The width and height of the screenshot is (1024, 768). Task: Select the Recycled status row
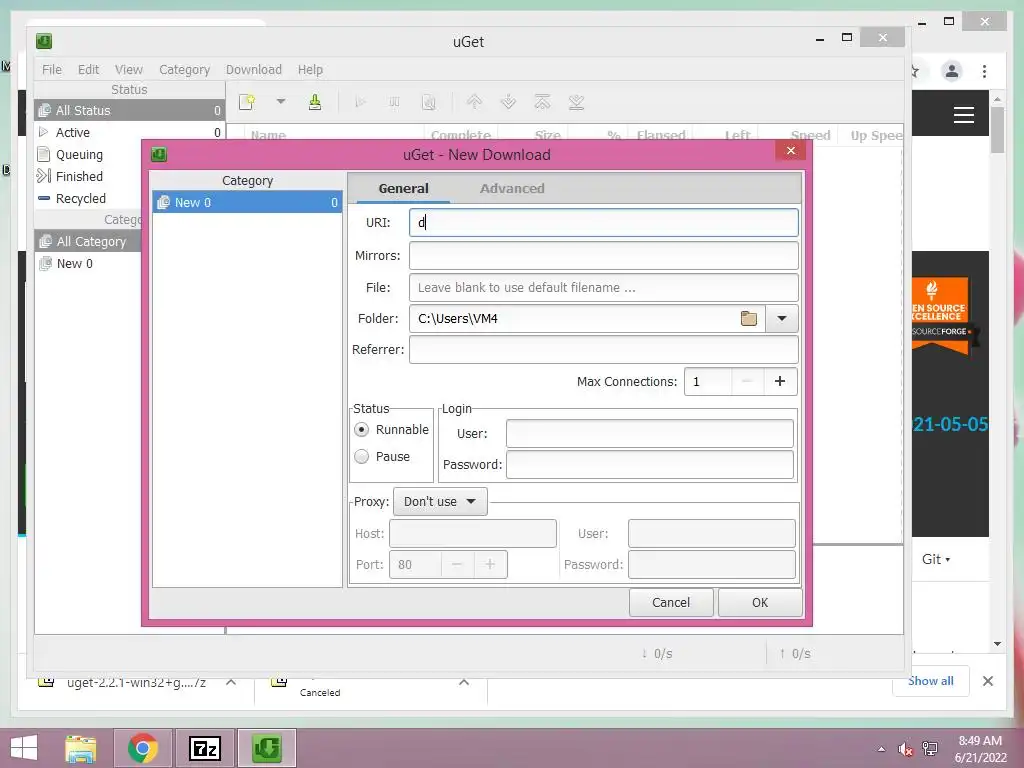[x=88, y=199]
